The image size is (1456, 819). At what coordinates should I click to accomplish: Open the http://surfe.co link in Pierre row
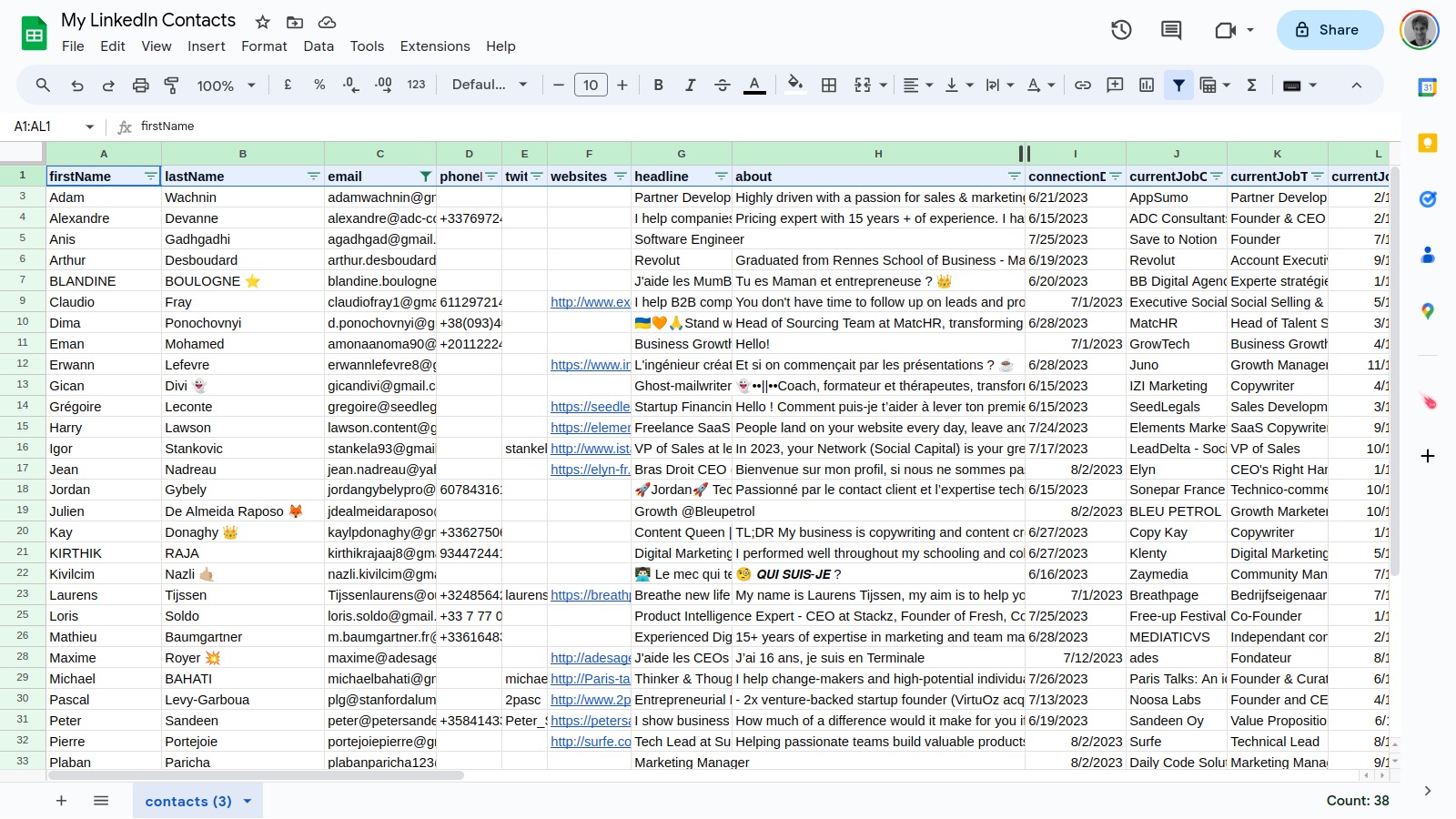pos(590,742)
